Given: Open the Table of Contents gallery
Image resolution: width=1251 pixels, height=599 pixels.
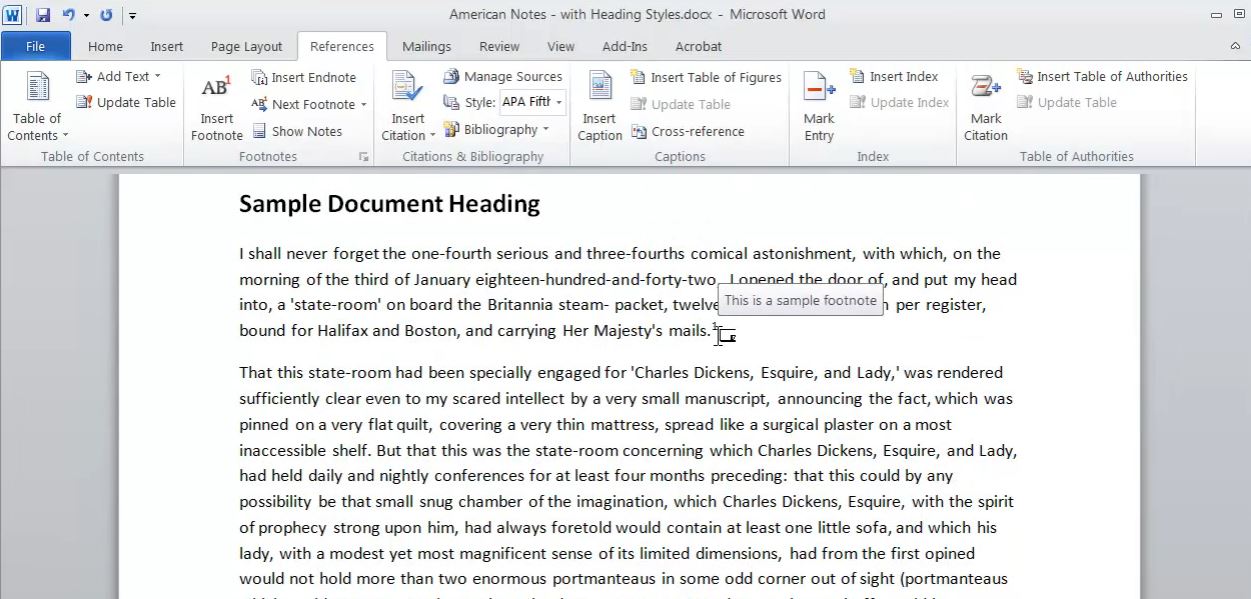Looking at the screenshot, I should click(x=37, y=107).
